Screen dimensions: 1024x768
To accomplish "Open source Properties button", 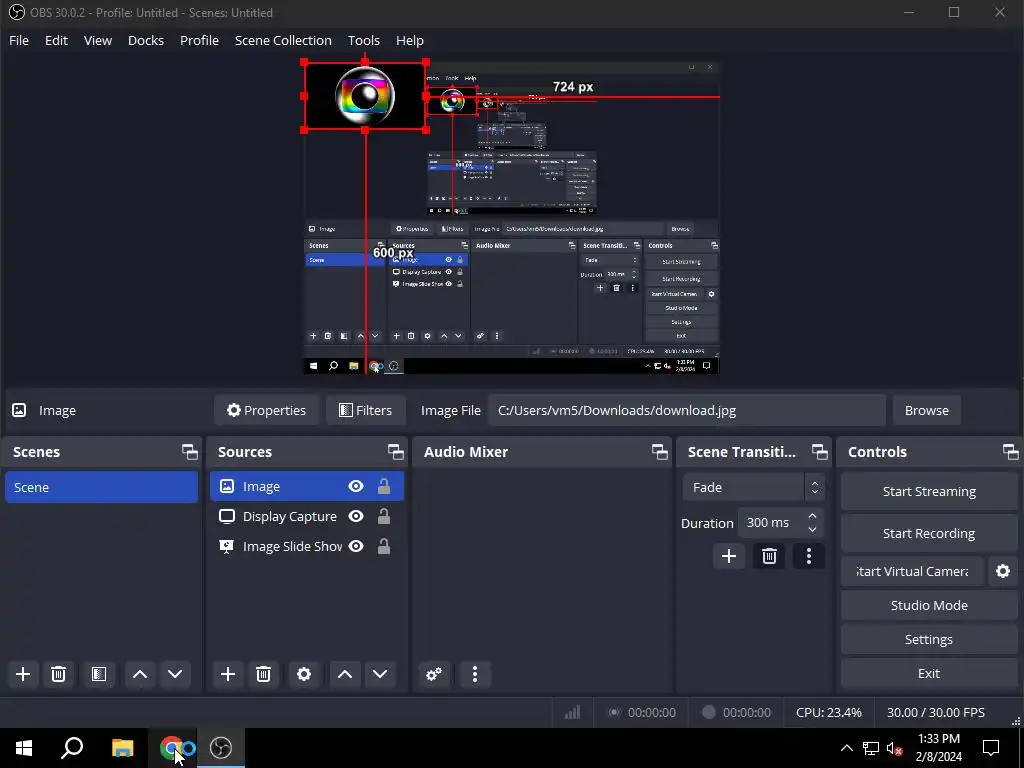I will (266, 410).
